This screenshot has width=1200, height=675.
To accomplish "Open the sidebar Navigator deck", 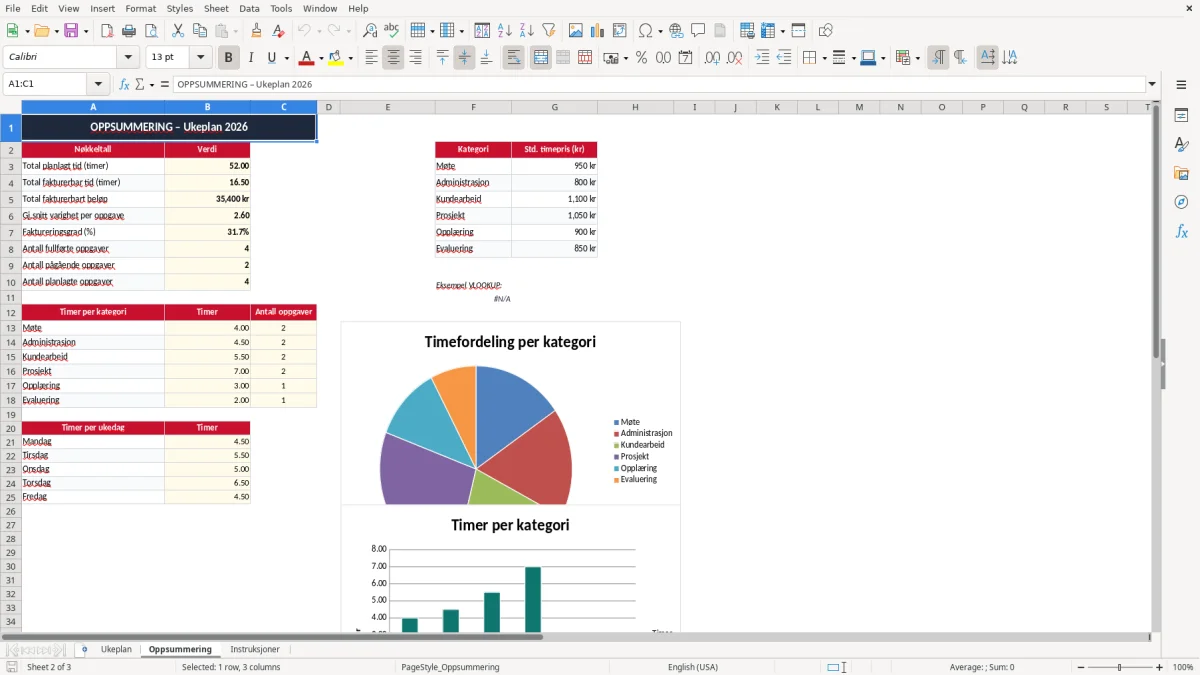I will click(x=1181, y=203).
